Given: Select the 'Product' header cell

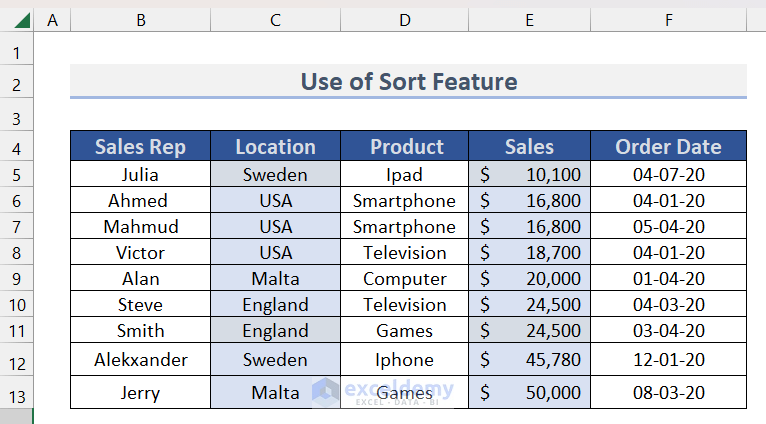Looking at the screenshot, I should click(404, 147).
